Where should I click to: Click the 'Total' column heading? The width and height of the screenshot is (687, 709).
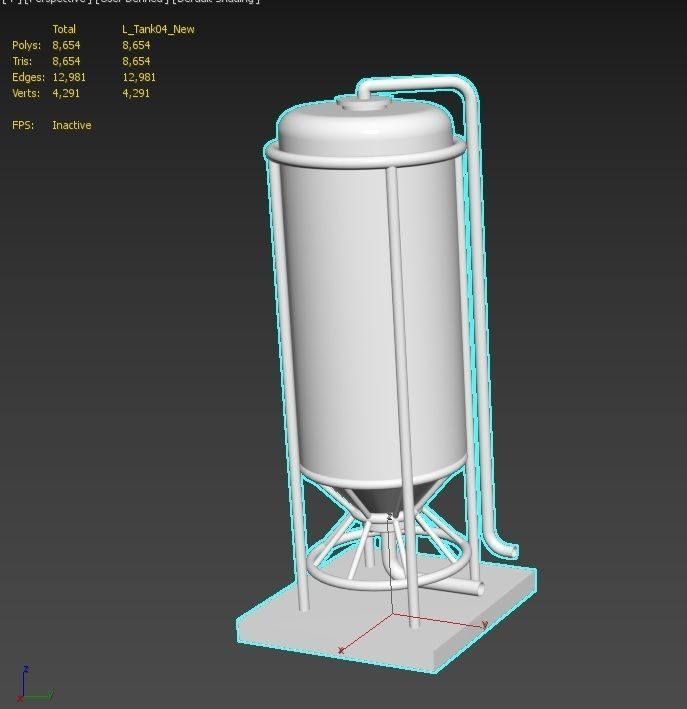64,29
